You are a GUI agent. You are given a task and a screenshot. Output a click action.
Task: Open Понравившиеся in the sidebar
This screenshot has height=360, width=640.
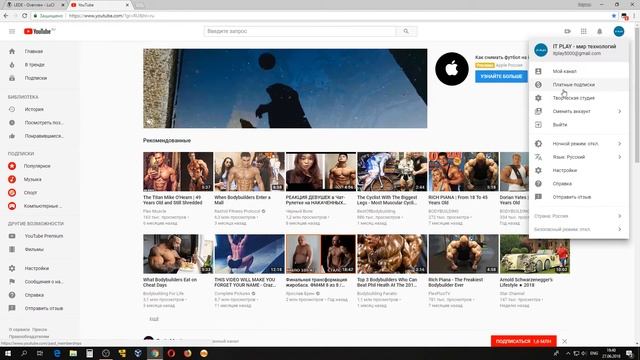tap(40, 136)
